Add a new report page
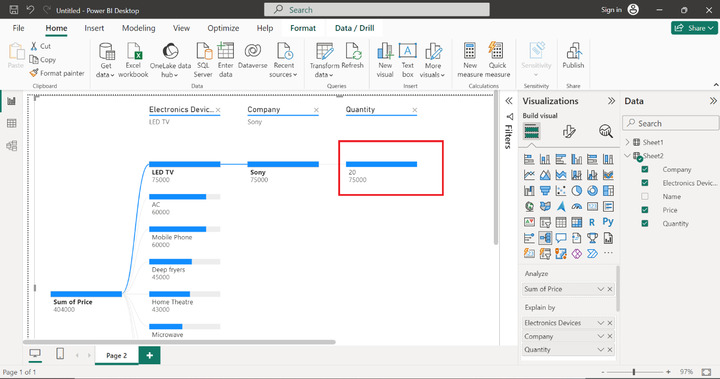The height and width of the screenshot is (379, 720). click(x=150, y=355)
